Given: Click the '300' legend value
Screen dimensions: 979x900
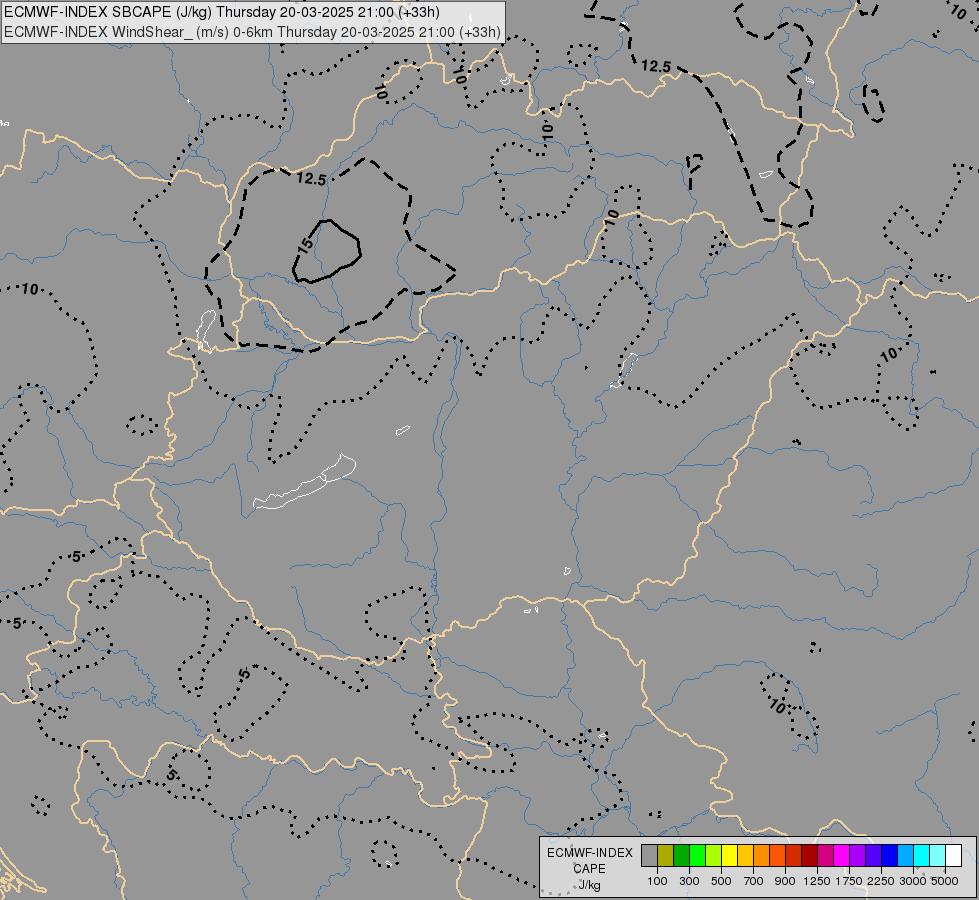Looking at the screenshot, I should pyautogui.click(x=689, y=881).
